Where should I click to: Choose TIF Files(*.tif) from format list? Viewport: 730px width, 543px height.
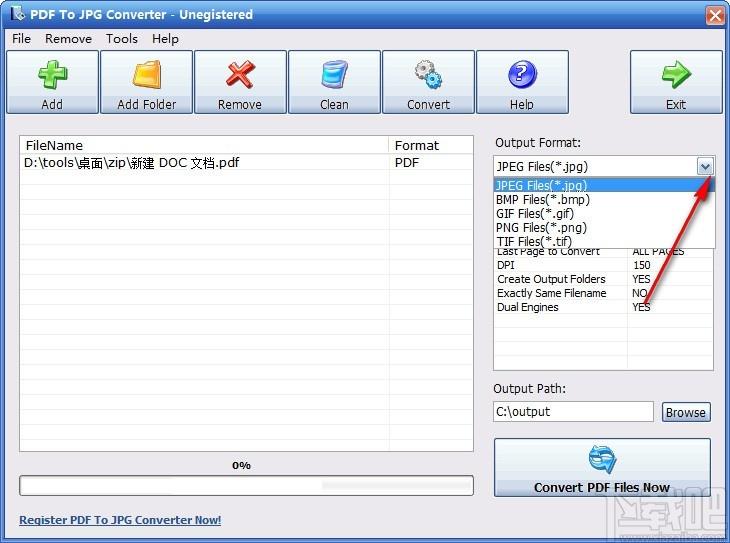click(x=604, y=241)
